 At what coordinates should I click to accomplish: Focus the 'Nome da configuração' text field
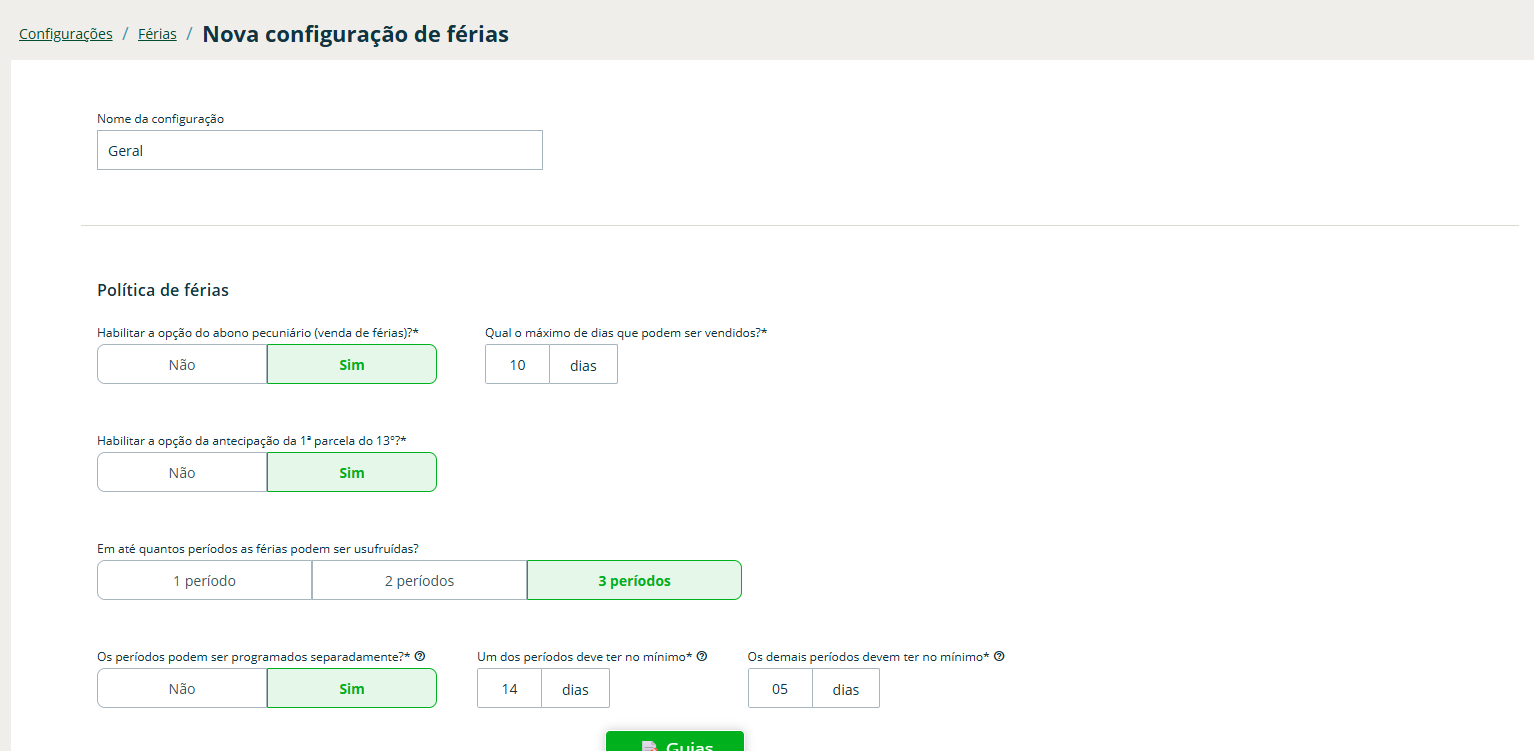[319, 151]
